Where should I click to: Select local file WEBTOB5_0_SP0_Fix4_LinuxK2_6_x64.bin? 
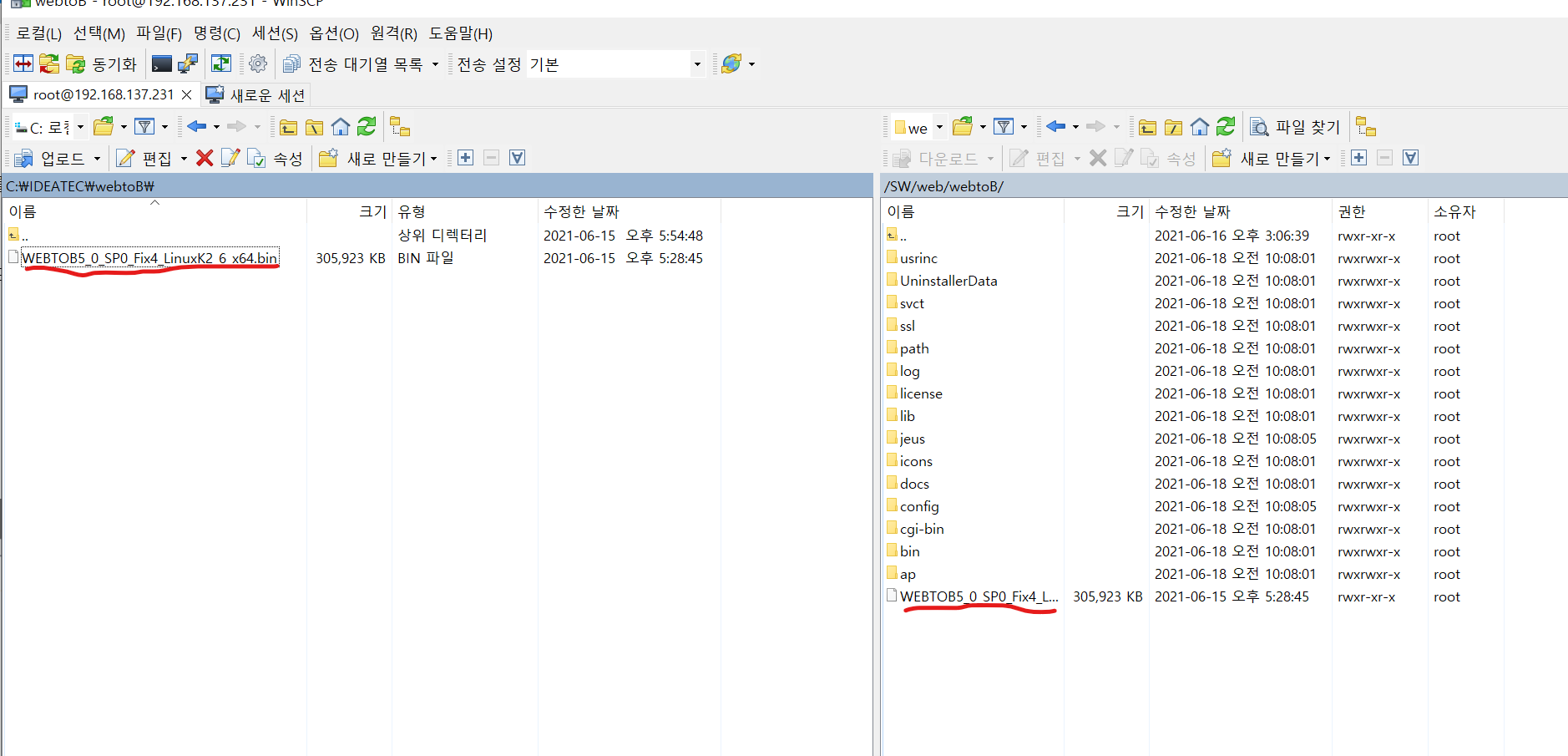click(149, 258)
